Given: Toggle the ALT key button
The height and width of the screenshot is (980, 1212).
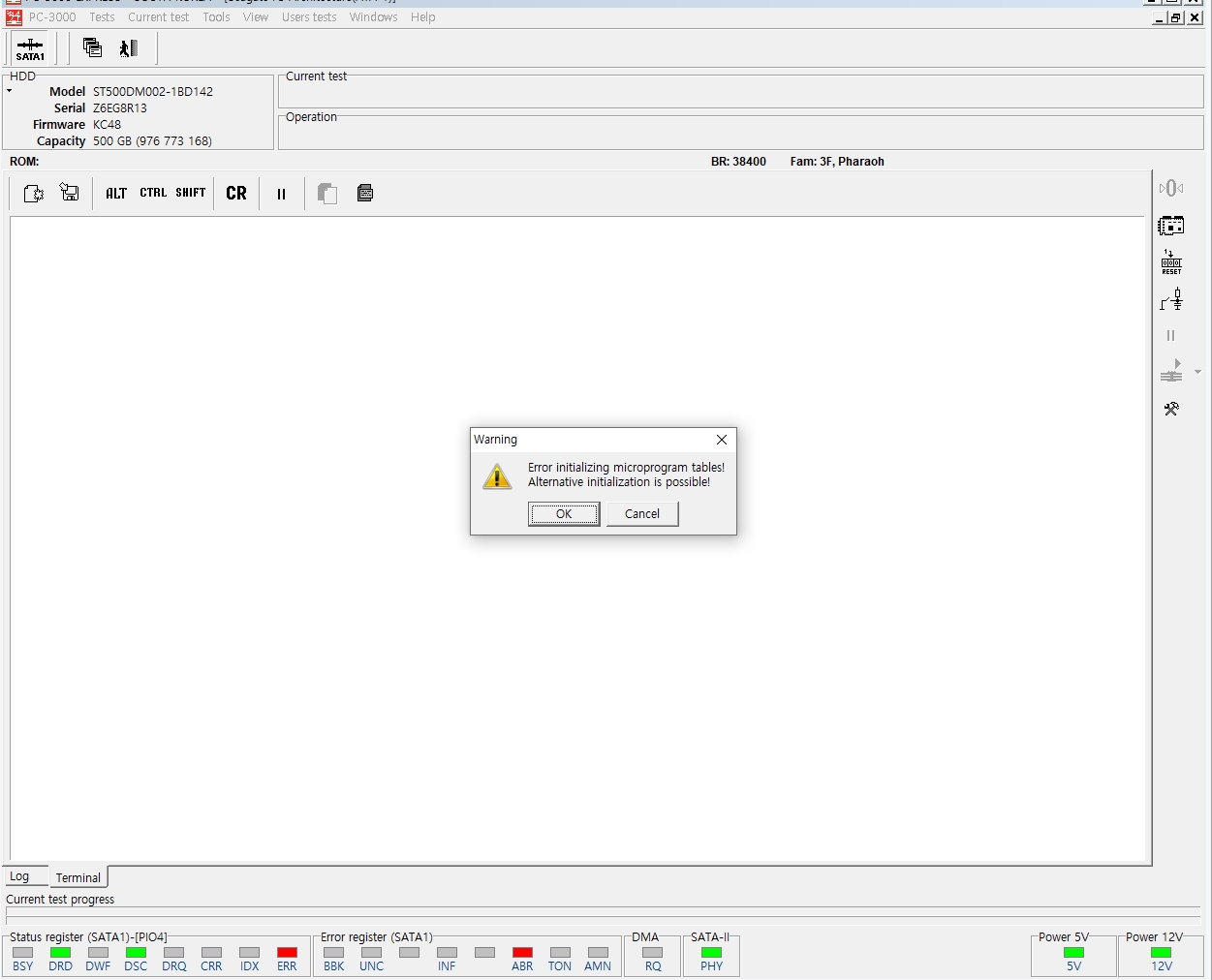Looking at the screenshot, I should tap(116, 194).
